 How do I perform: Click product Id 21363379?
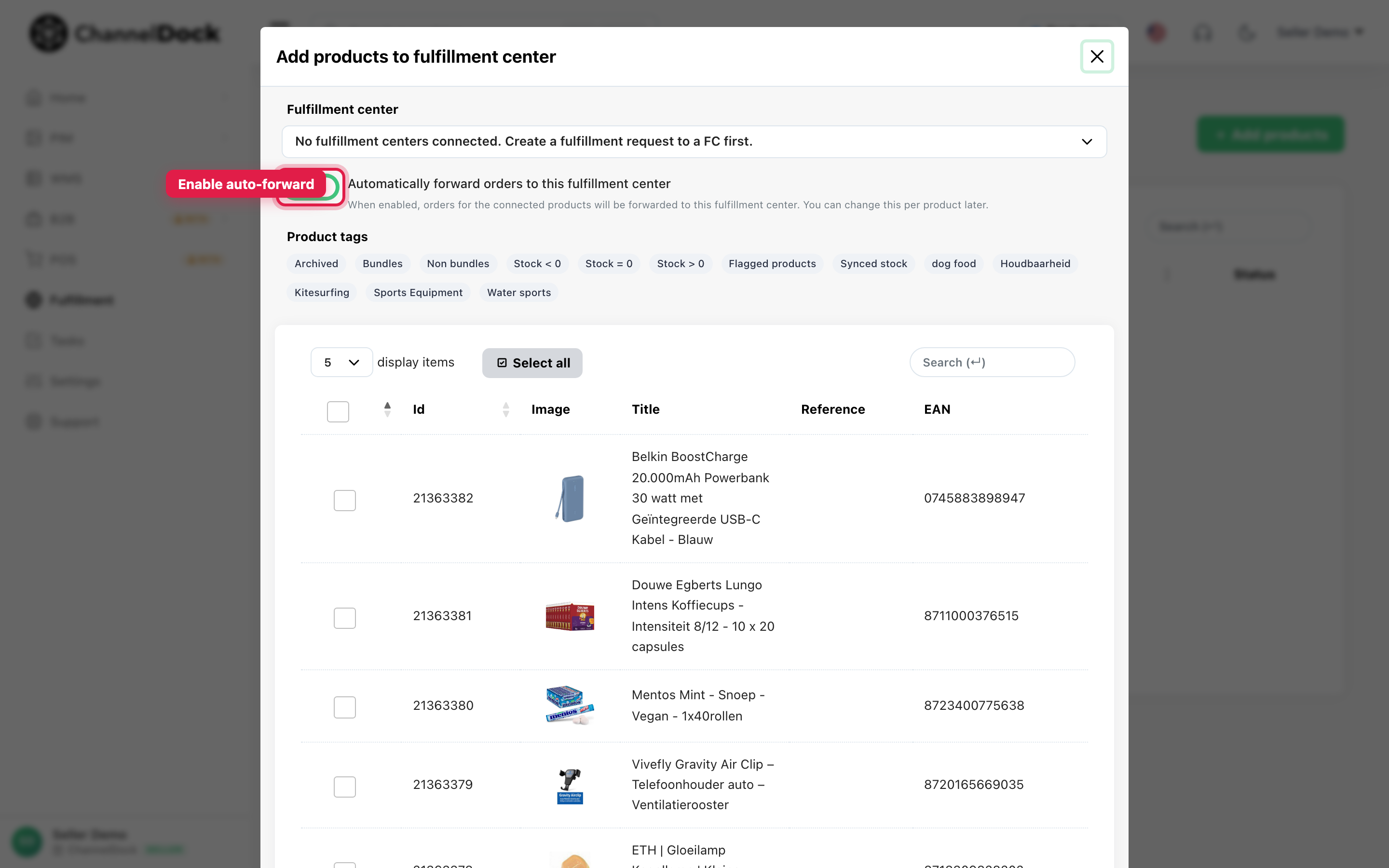[443, 785]
